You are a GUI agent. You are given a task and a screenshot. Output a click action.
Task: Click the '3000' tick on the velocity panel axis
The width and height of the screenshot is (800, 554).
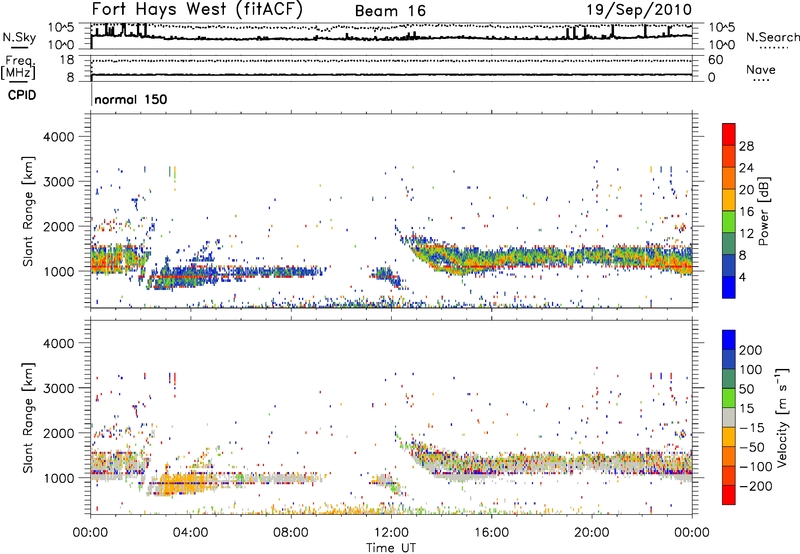click(x=59, y=388)
